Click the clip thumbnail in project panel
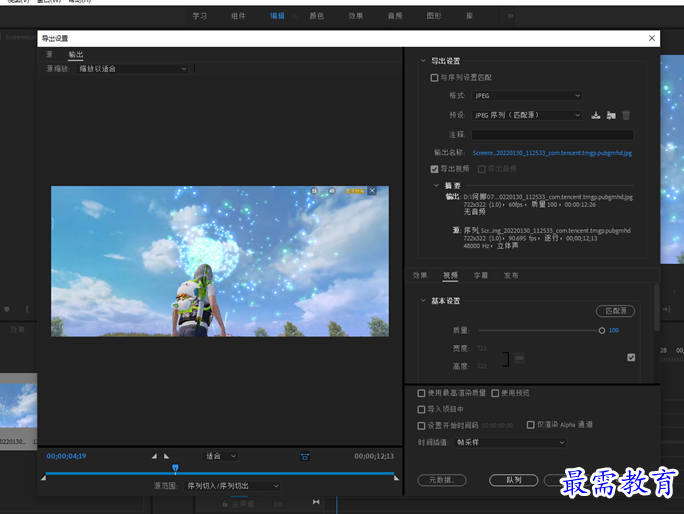 (x=19, y=405)
